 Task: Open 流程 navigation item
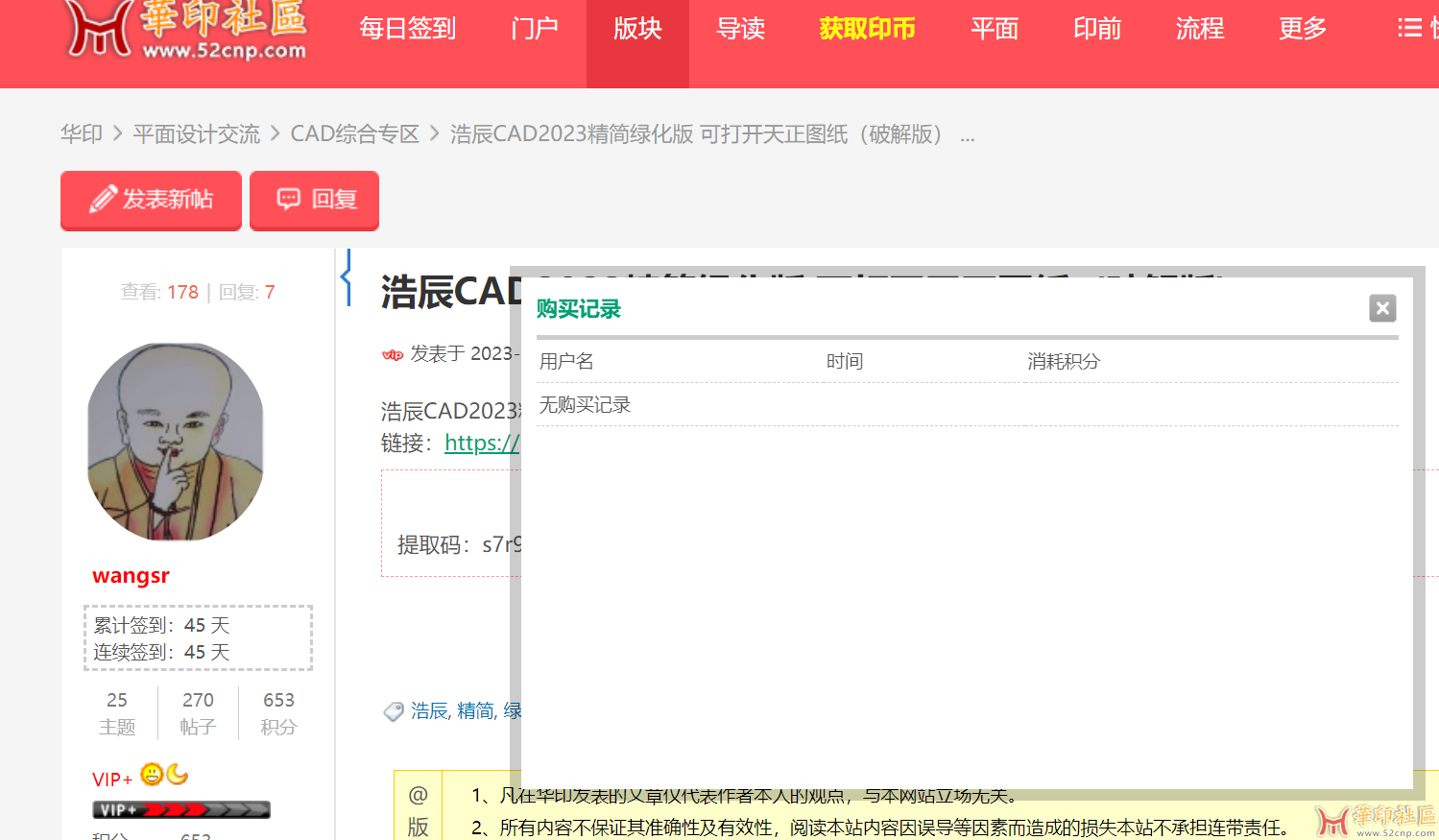click(1200, 29)
